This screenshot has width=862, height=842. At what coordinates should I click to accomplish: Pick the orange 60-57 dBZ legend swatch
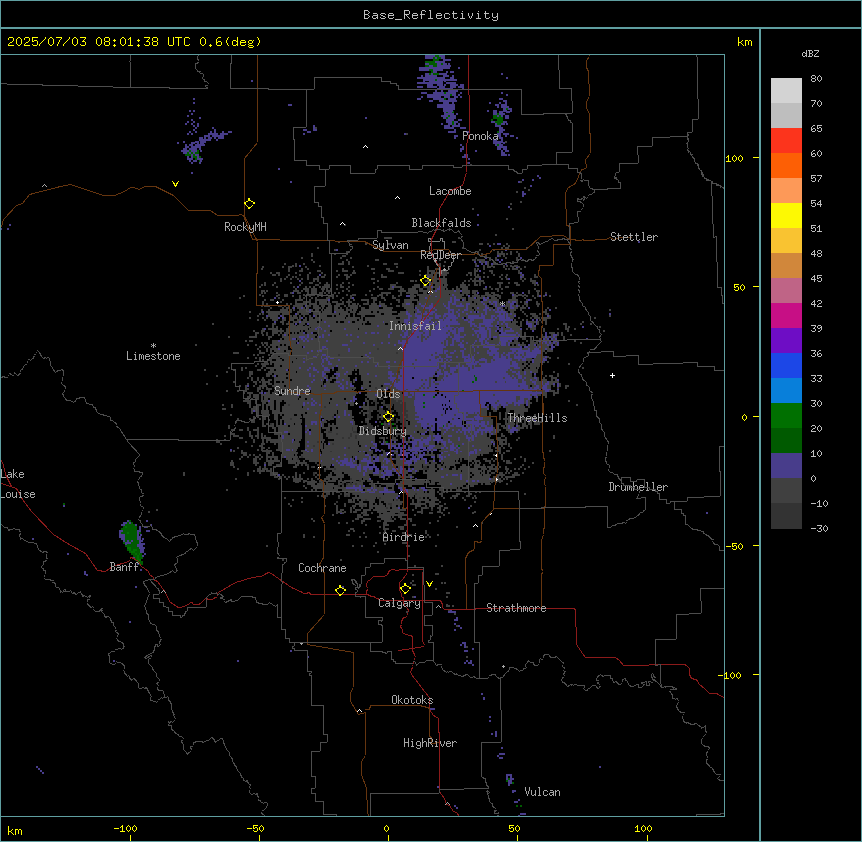tap(786, 165)
